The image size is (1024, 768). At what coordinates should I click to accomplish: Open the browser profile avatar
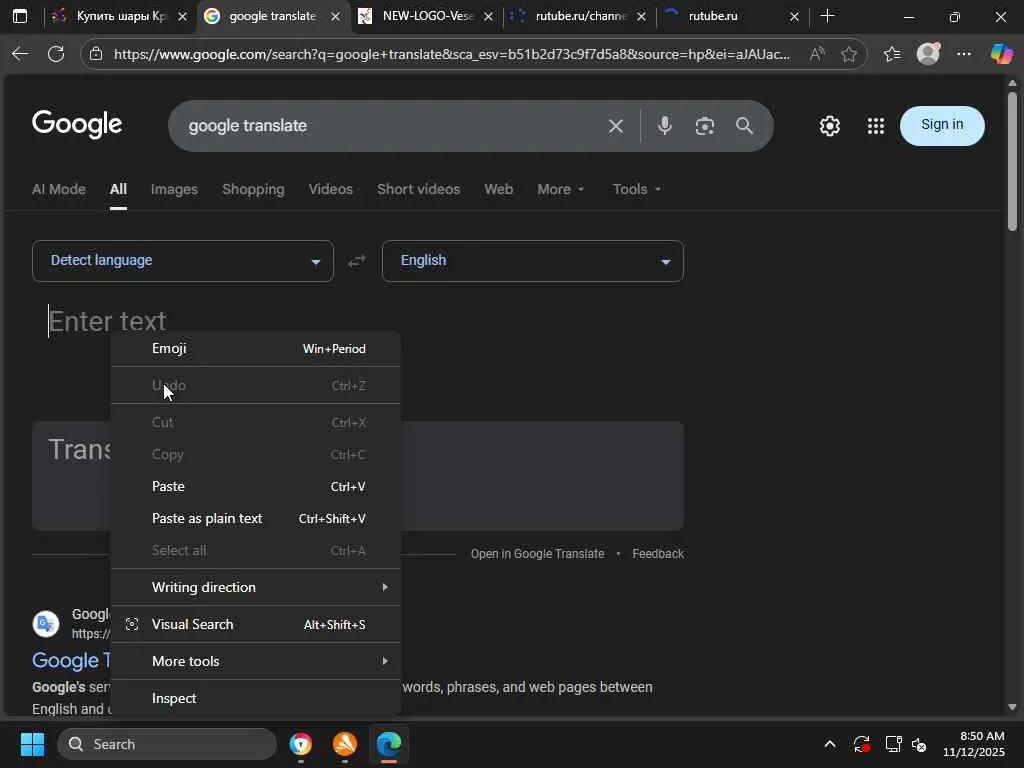pos(928,54)
